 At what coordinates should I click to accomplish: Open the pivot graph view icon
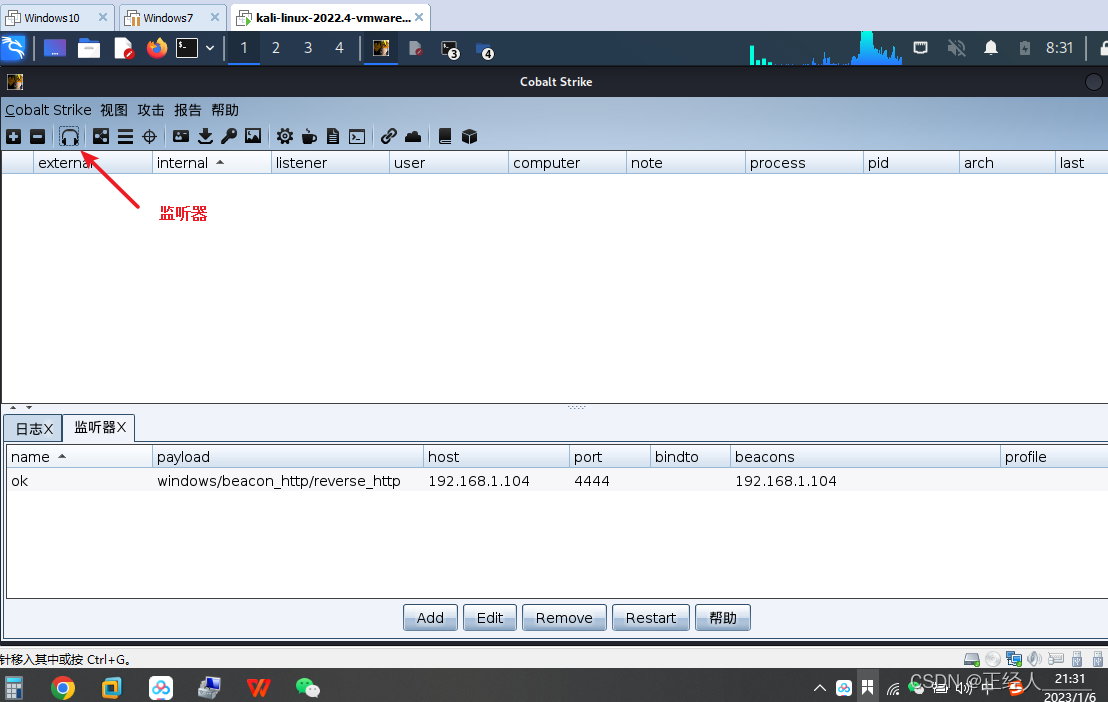click(101, 136)
